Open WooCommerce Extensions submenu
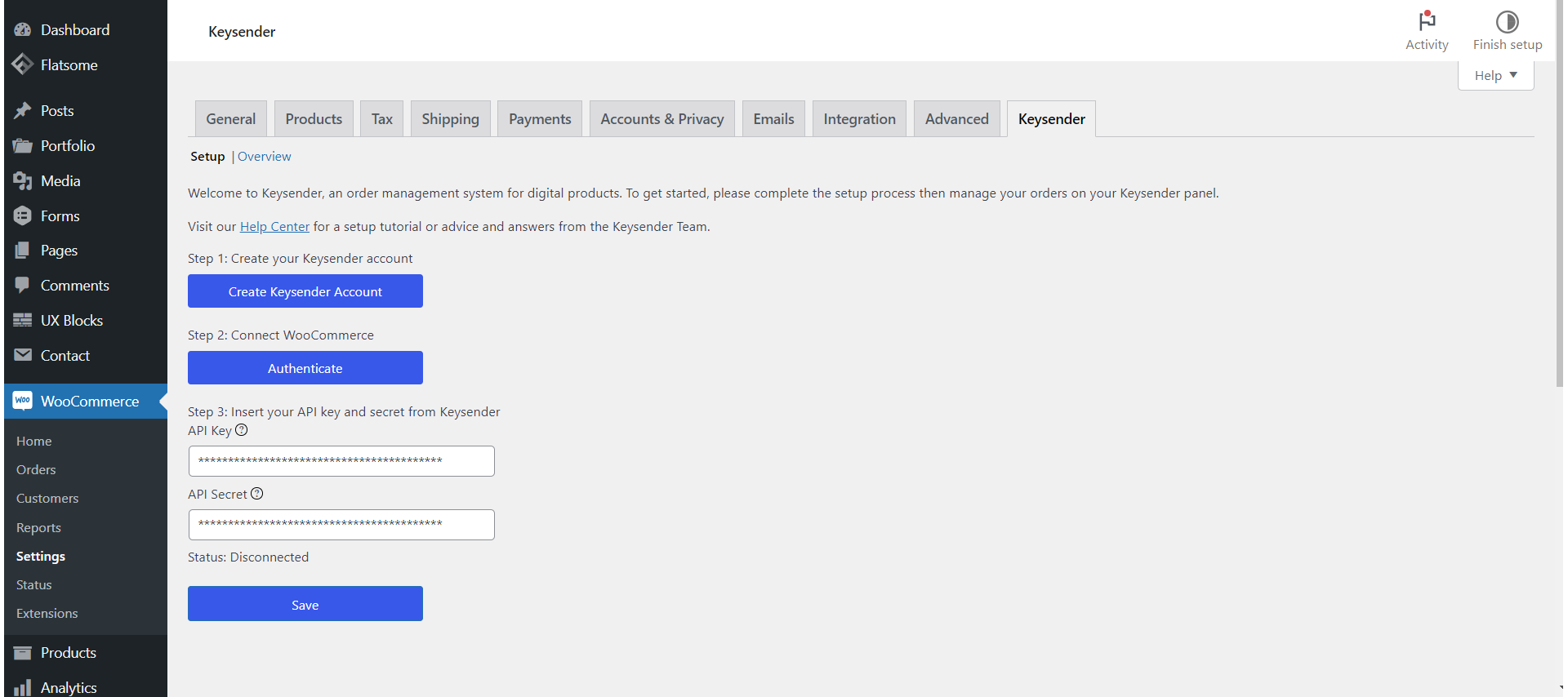 point(47,613)
